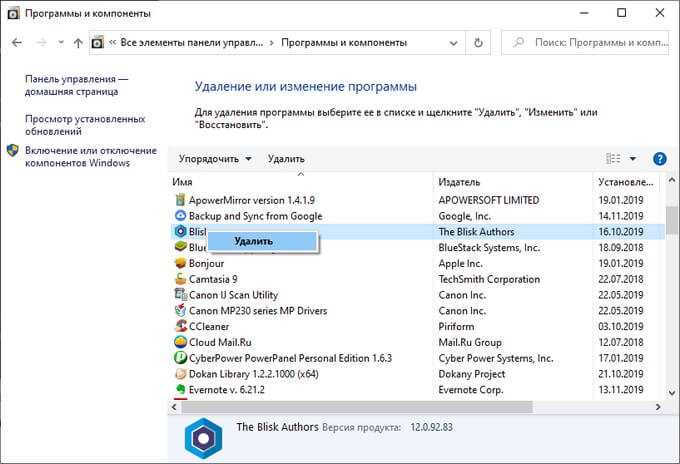Select ApowerMirror version 1.4.1.9 entry
This screenshot has height=464, width=680.
coord(252,200)
